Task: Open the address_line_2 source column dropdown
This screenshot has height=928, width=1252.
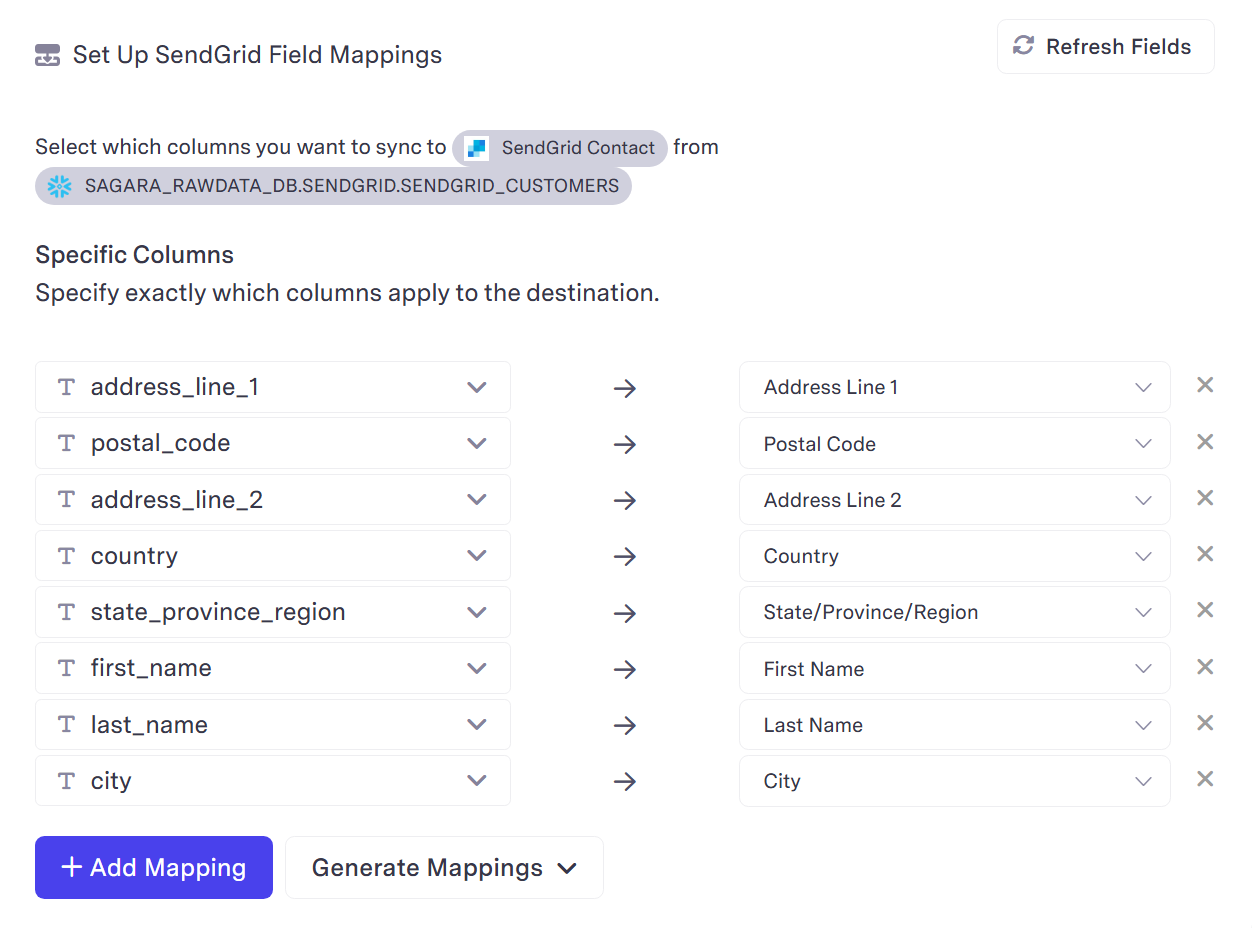Action: pos(273,499)
